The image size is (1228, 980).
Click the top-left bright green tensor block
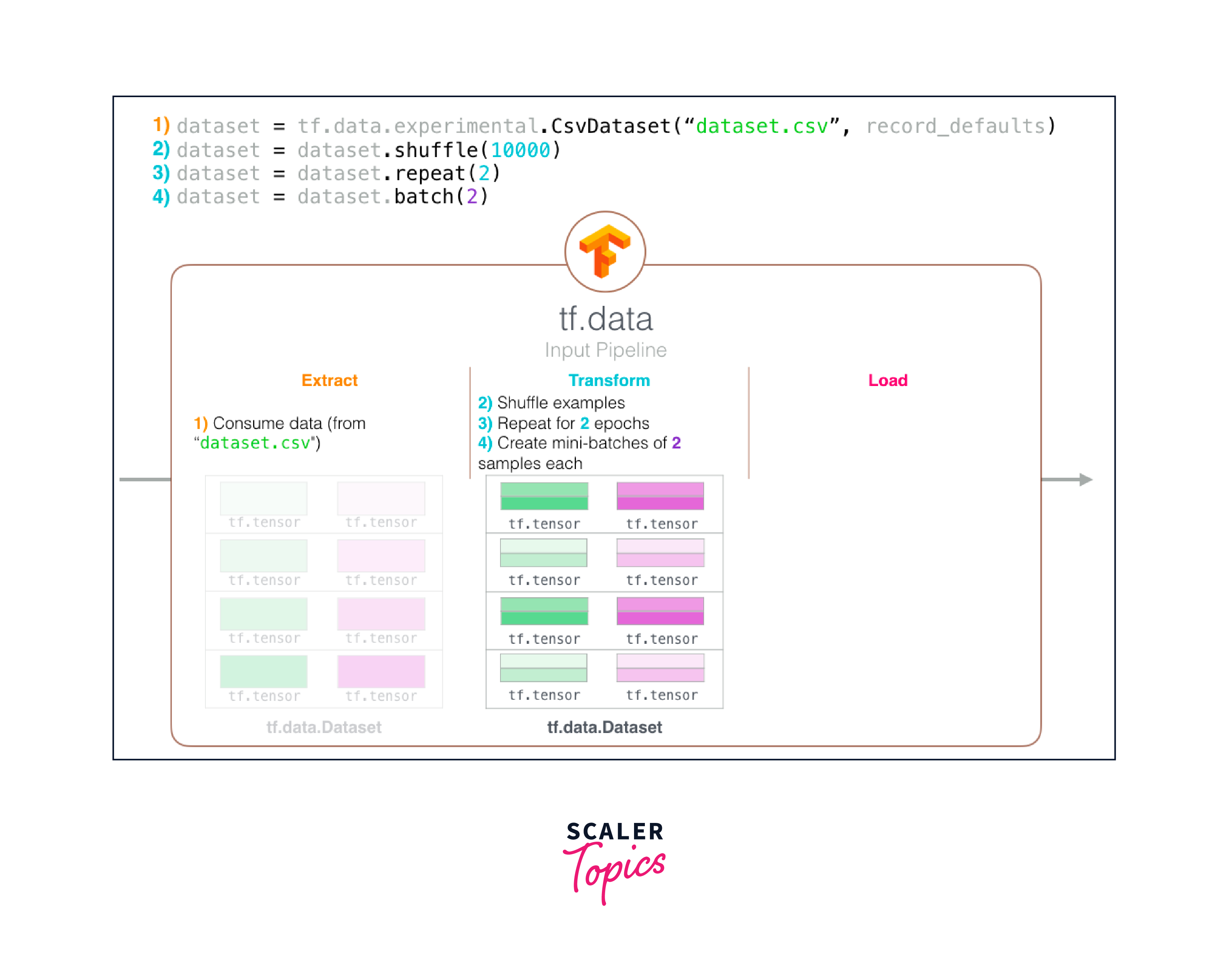(544, 496)
